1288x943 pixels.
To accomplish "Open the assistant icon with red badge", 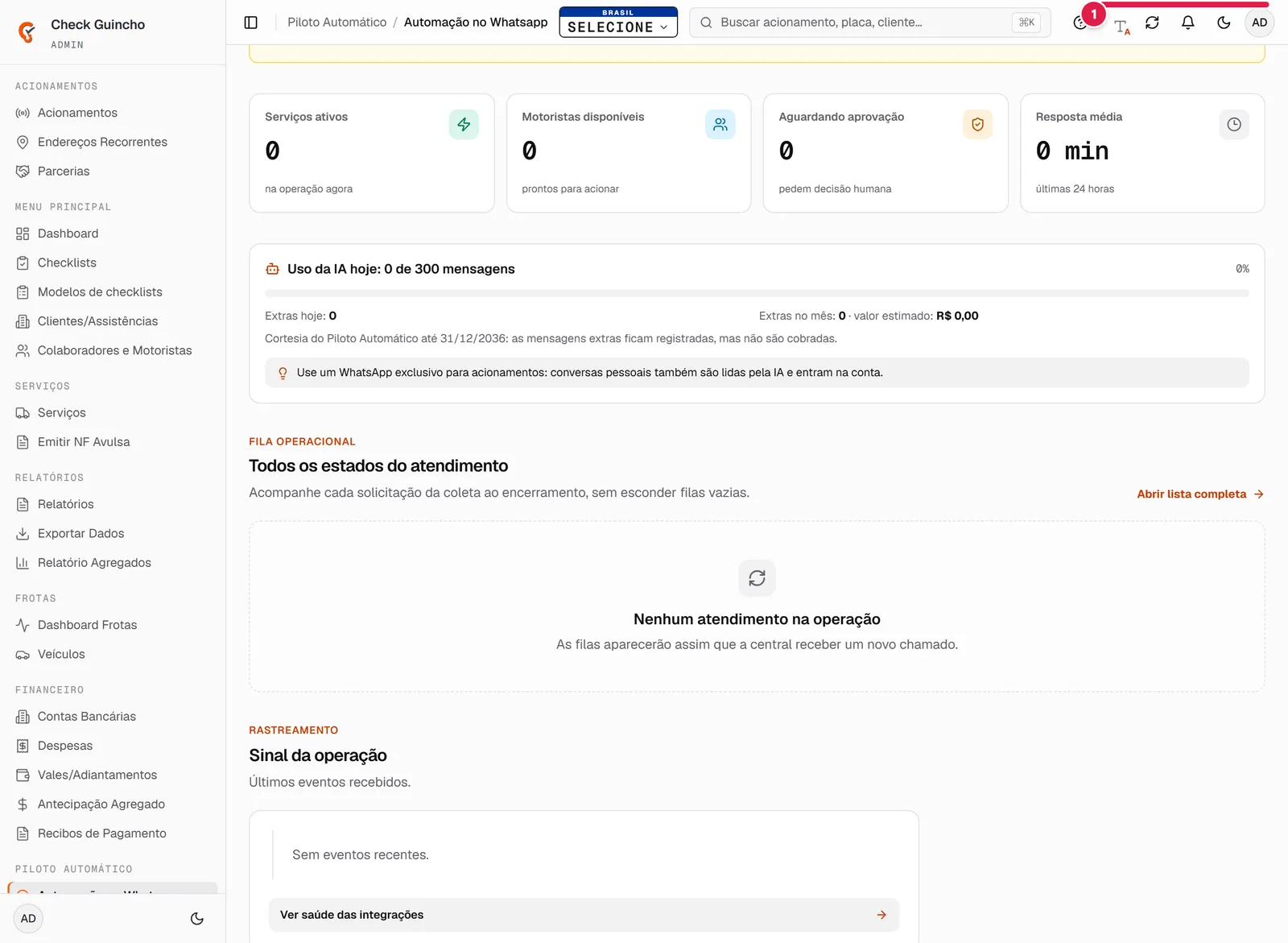I will (x=1081, y=23).
